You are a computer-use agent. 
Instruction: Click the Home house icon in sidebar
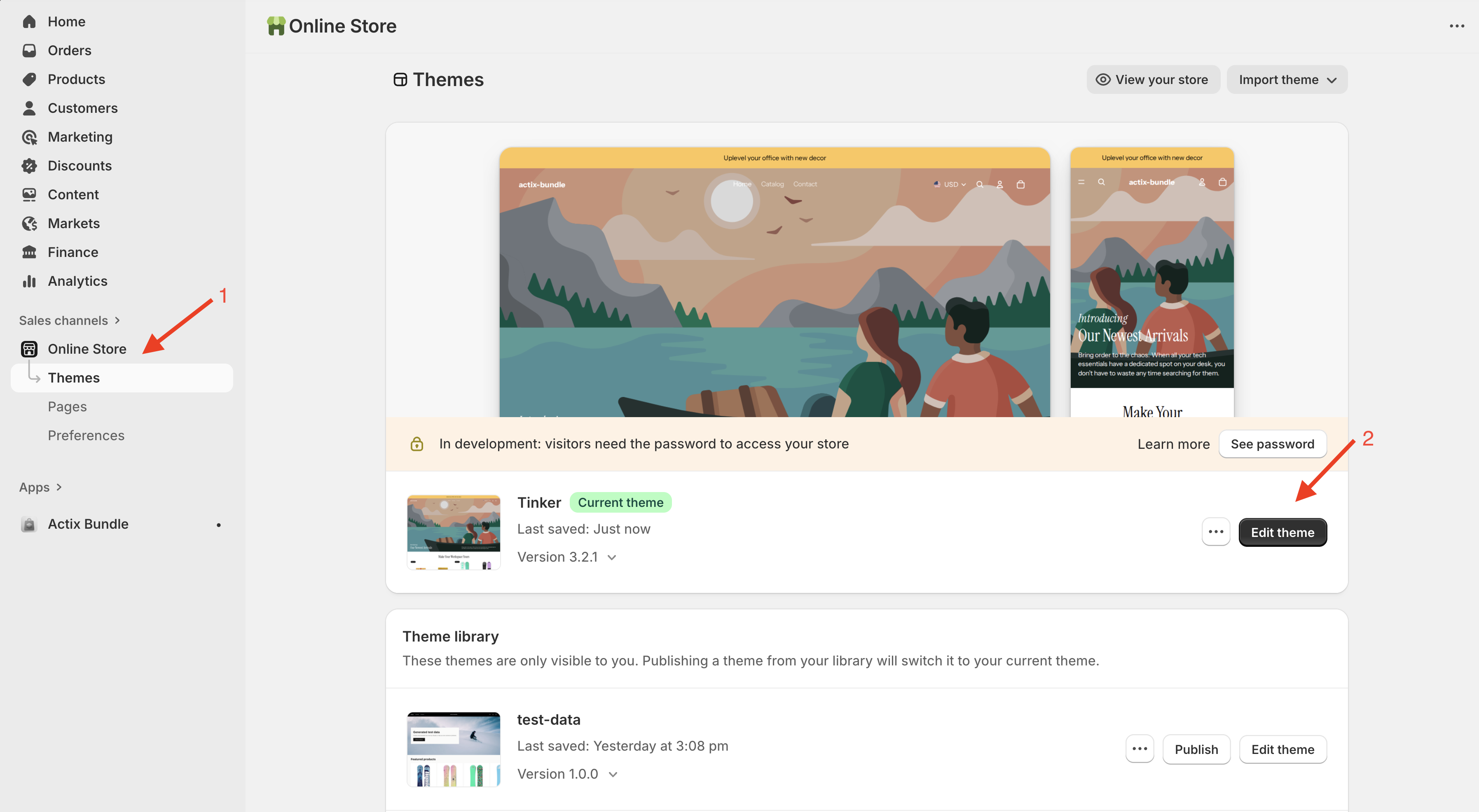(x=29, y=22)
